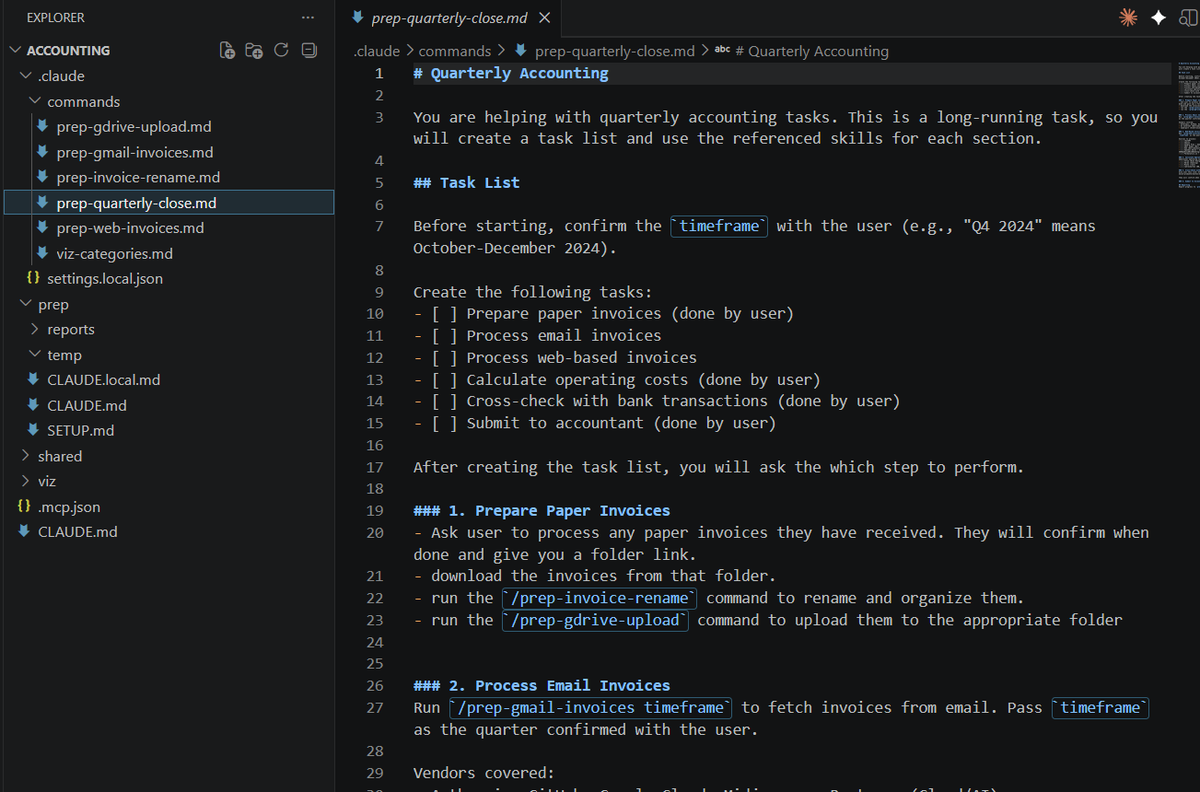Image resolution: width=1200 pixels, height=792 pixels.
Task: Click 'Process email invoices' task line
Action: (x=538, y=336)
